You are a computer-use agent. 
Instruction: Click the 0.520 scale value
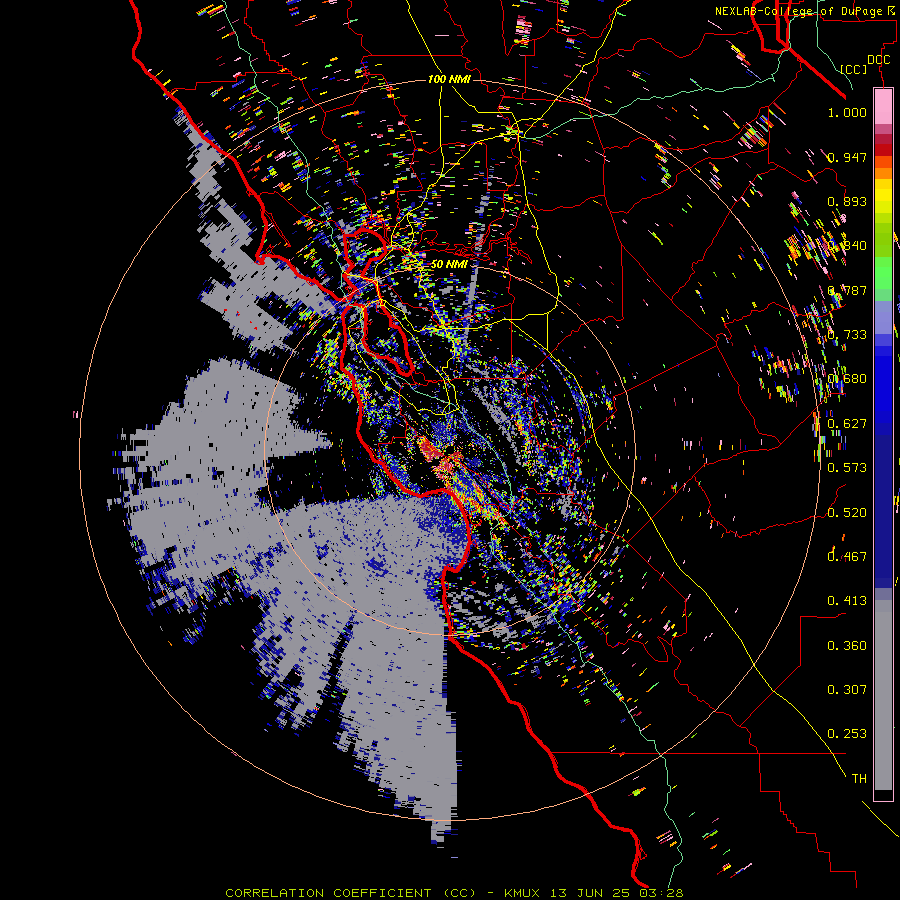pyautogui.click(x=847, y=513)
